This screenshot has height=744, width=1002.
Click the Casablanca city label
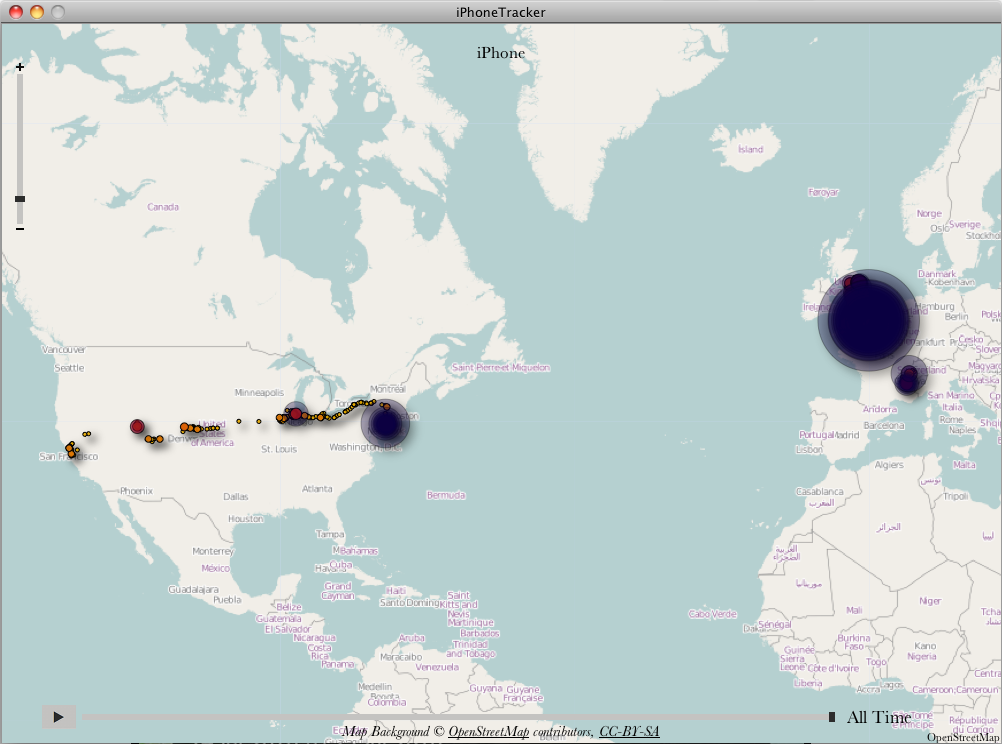pyautogui.click(x=819, y=492)
